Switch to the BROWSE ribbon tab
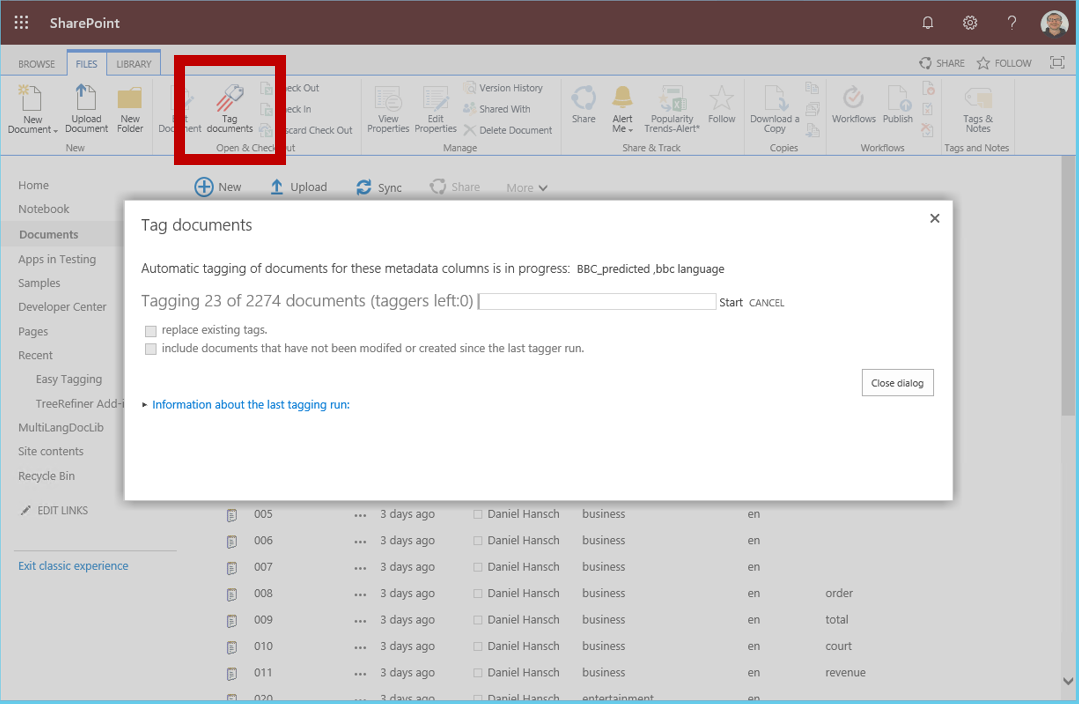The image size is (1079, 704). click(x=37, y=64)
